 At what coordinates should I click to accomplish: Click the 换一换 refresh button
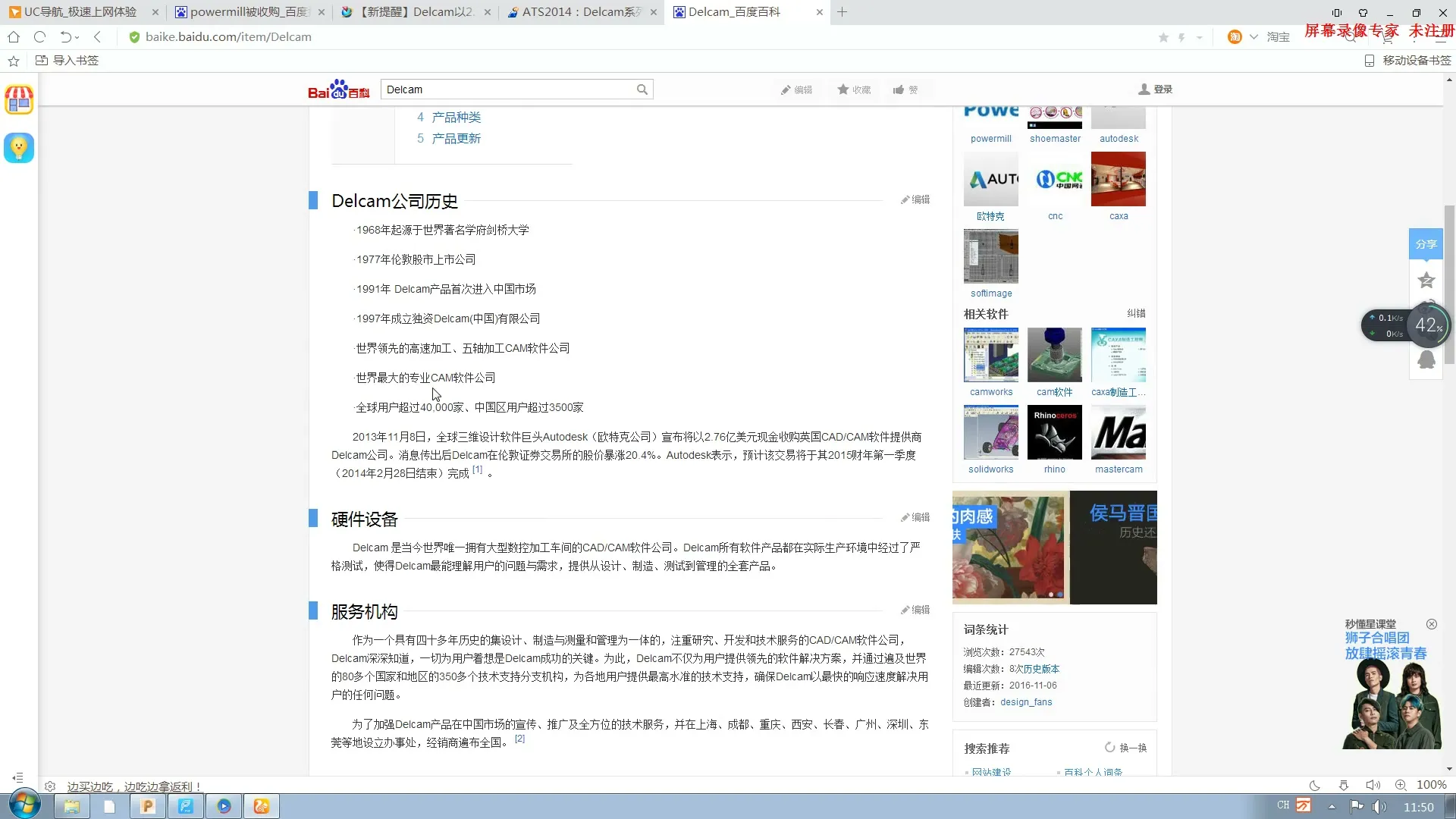[1126, 748]
